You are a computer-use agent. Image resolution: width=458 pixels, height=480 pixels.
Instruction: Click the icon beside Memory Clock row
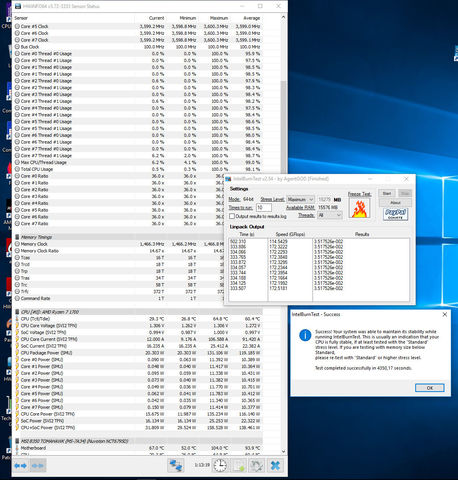click(17, 244)
